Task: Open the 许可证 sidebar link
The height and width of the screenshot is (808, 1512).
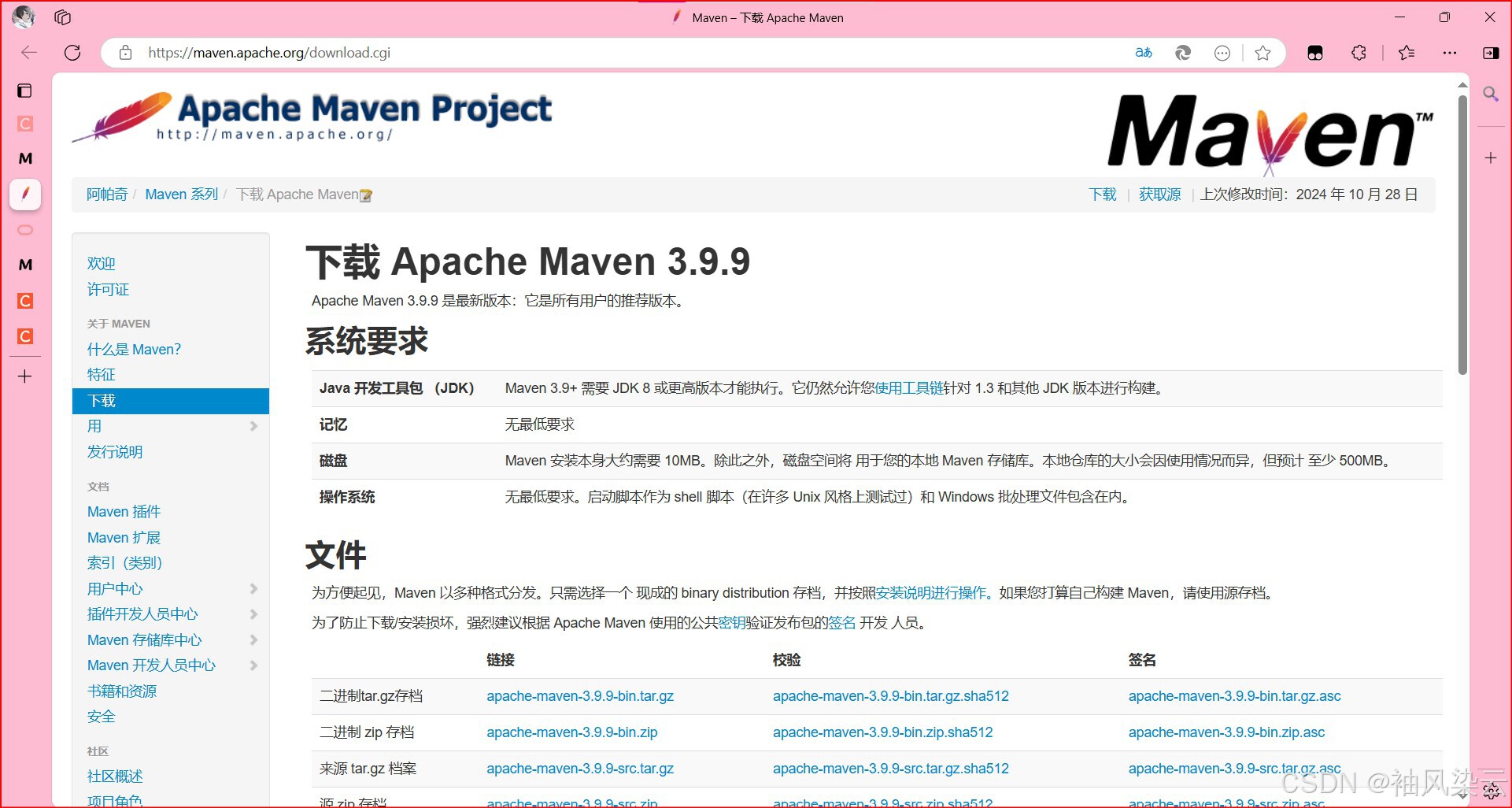Action: click(x=108, y=289)
